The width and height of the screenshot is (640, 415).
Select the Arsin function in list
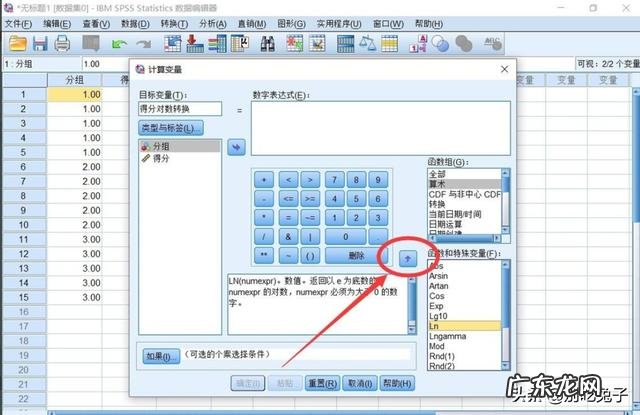coord(464,276)
